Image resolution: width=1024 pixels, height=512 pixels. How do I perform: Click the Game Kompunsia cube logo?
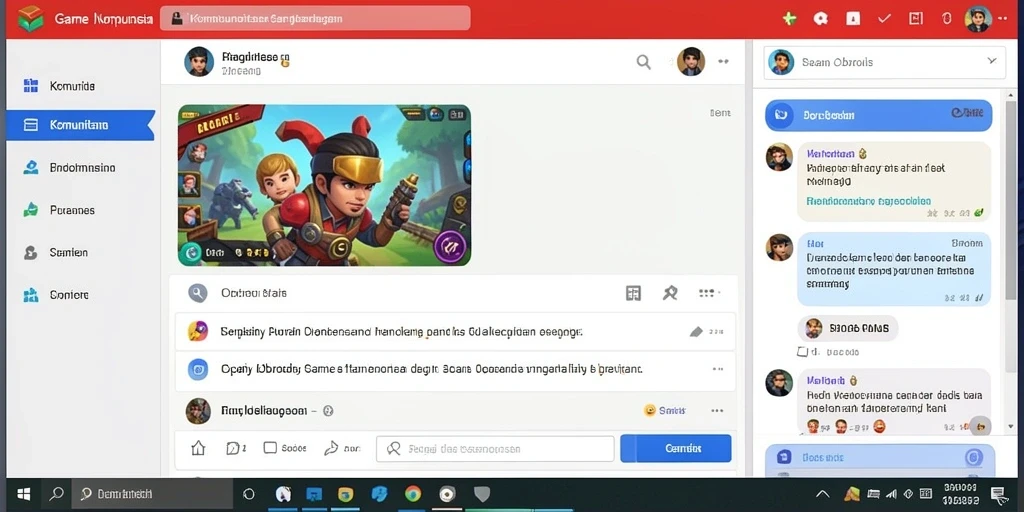coord(30,18)
